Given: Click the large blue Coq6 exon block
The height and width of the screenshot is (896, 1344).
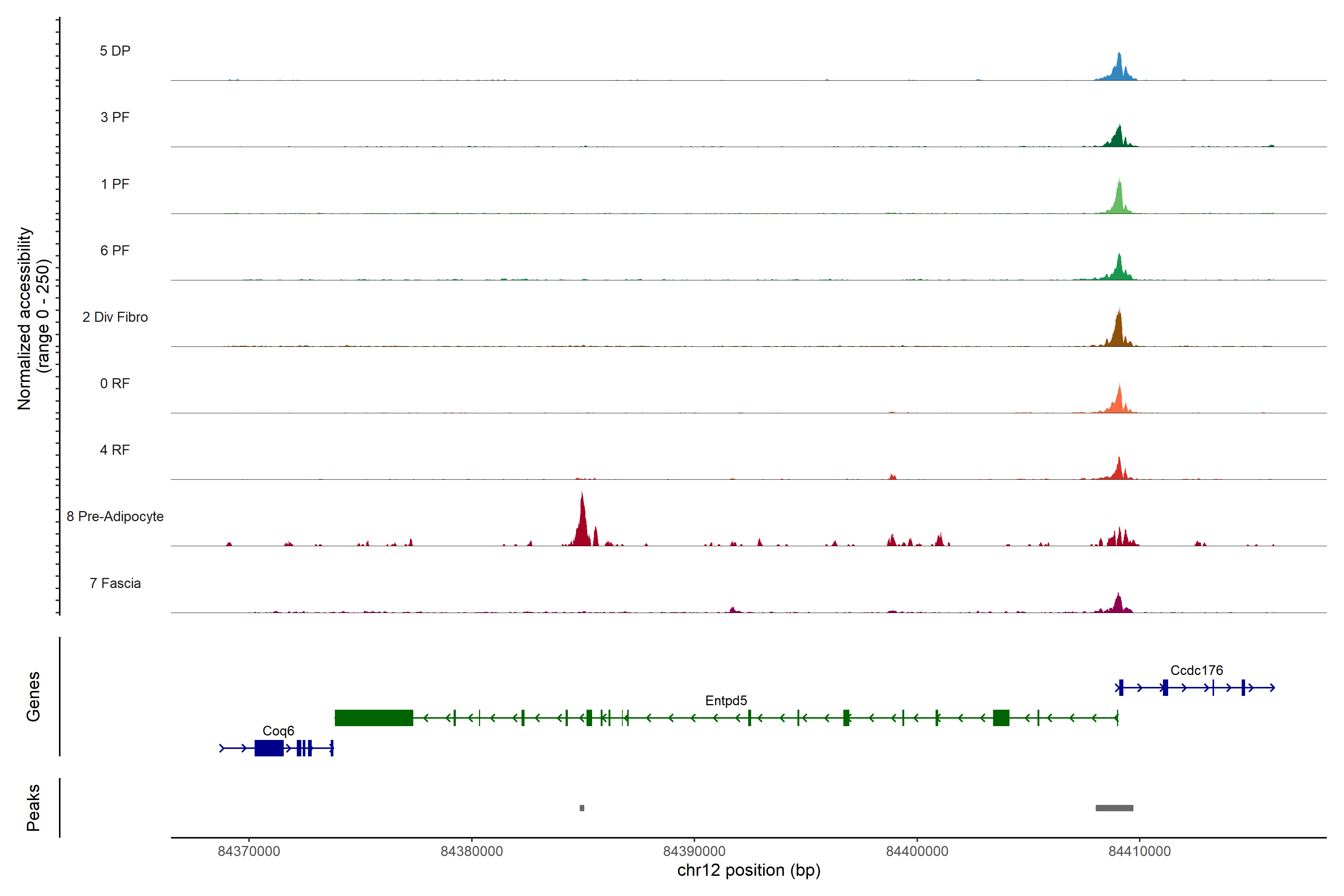Looking at the screenshot, I should pyautogui.click(x=268, y=748).
